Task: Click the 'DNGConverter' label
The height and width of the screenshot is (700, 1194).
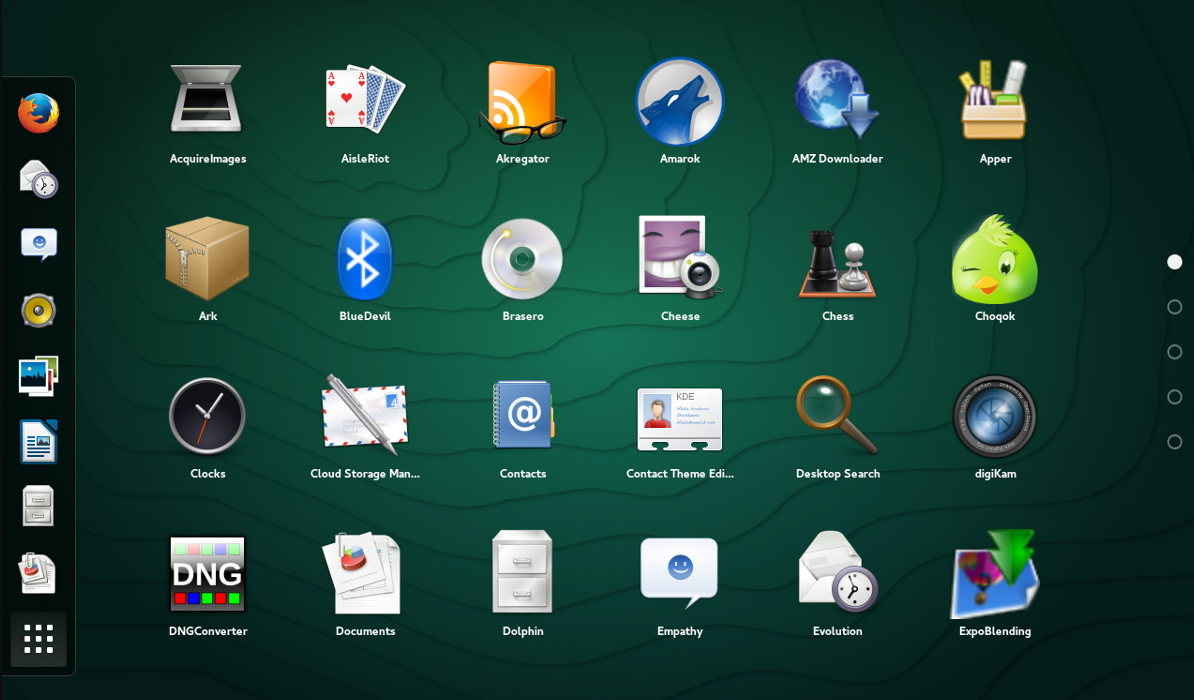Action: pos(208,631)
